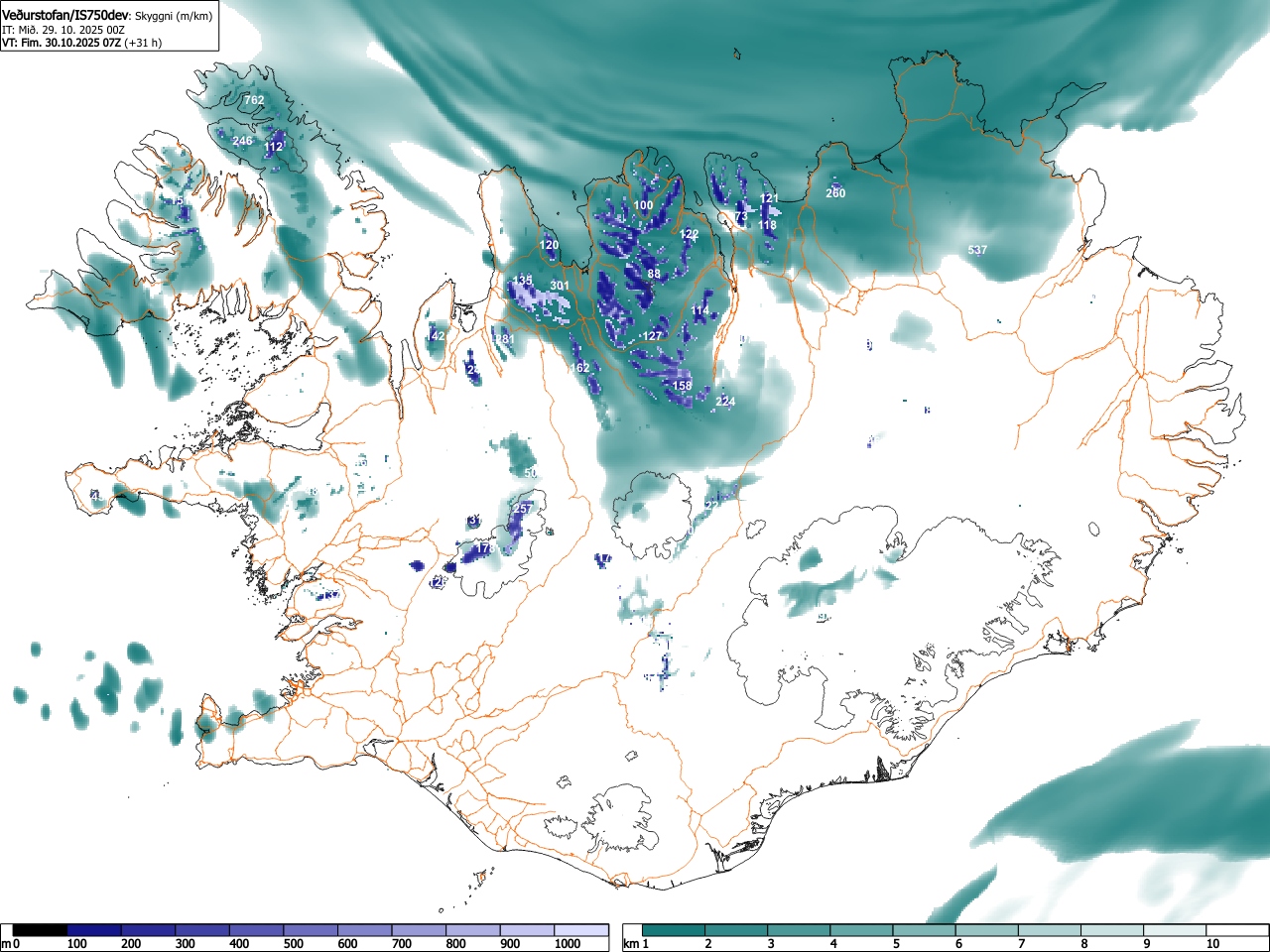
Task: Click the map value 178
Action: [x=484, y=547]
